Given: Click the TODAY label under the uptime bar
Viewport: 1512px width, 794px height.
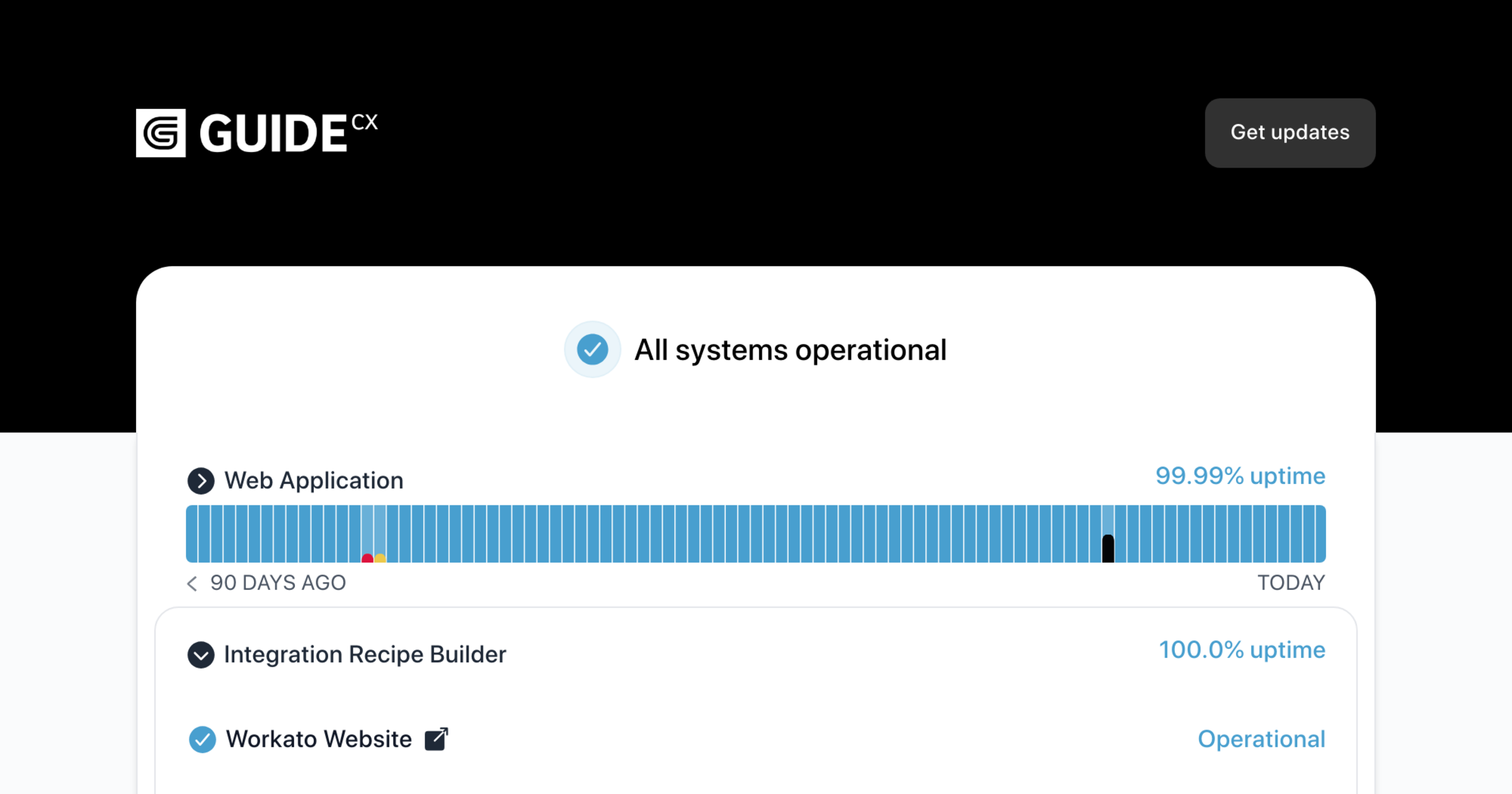Looking at the screenshot, I should [1291, 583].
